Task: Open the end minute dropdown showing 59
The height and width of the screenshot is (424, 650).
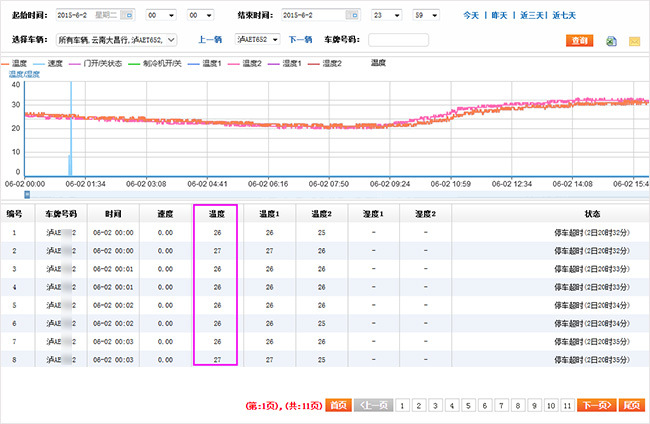Action: point(426,15)
